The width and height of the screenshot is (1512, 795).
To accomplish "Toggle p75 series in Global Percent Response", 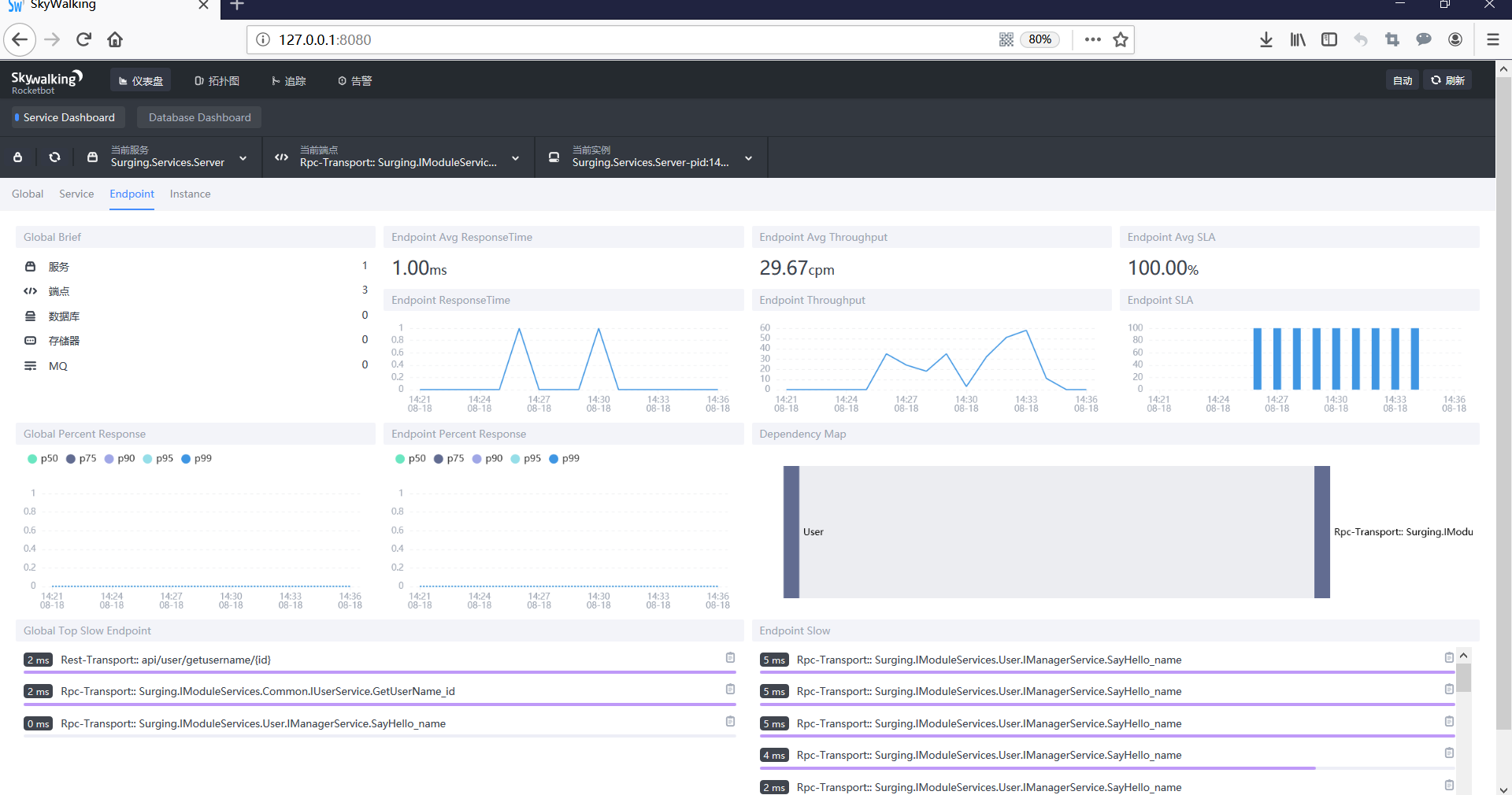I will pos(81,458).
